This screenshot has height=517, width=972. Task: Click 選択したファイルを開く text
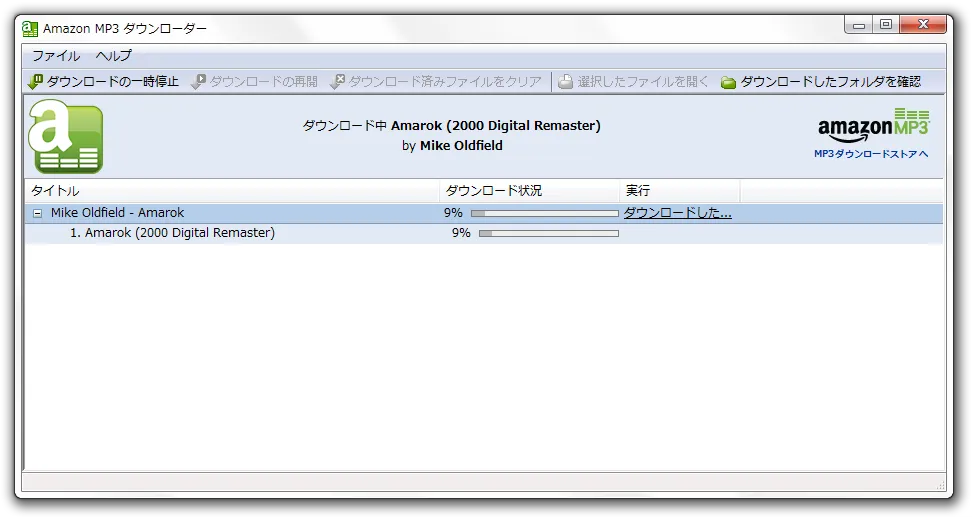[643, 81]
